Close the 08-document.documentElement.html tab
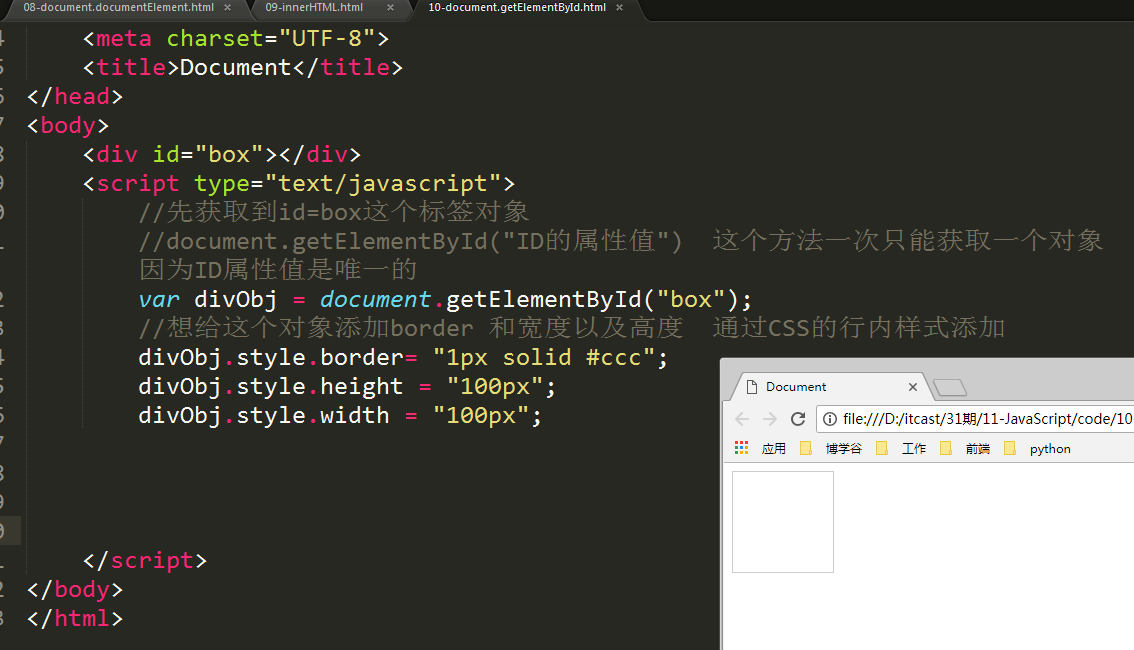 pyautogui.click(x=227, y=8)
